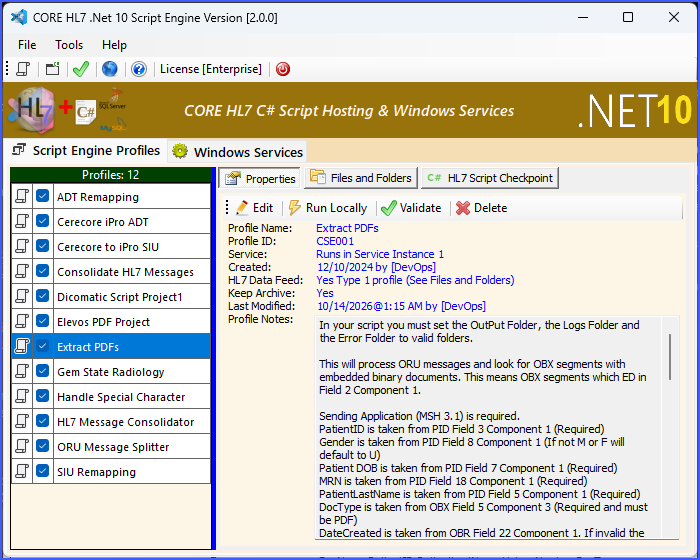Click the Profile ID value CSE001
Screen dimensions: 700x560
335,241
